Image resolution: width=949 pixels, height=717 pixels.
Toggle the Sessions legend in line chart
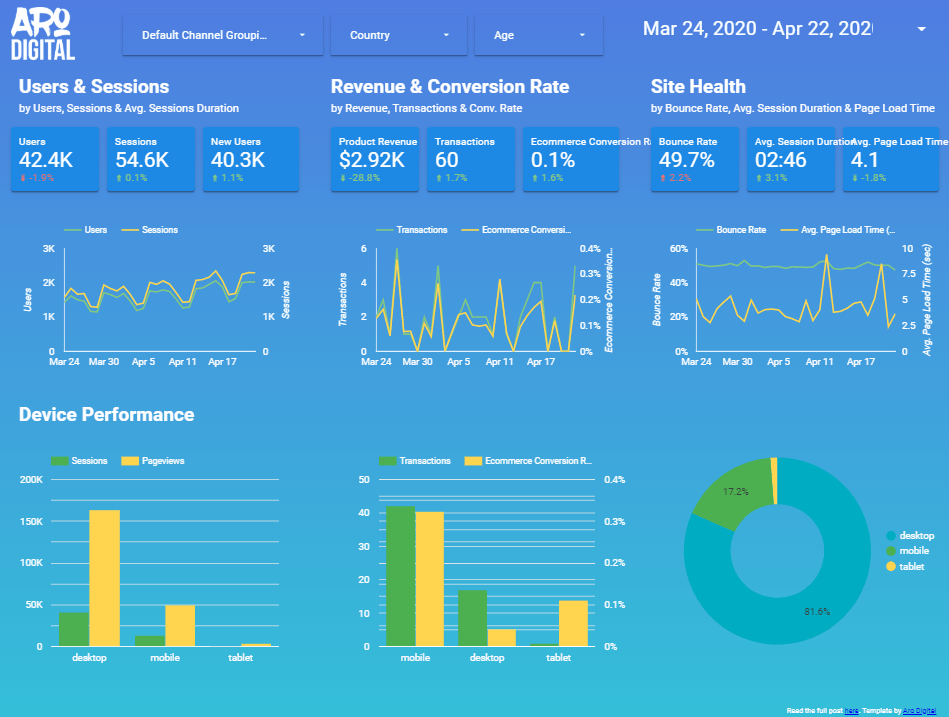point(149,230)
